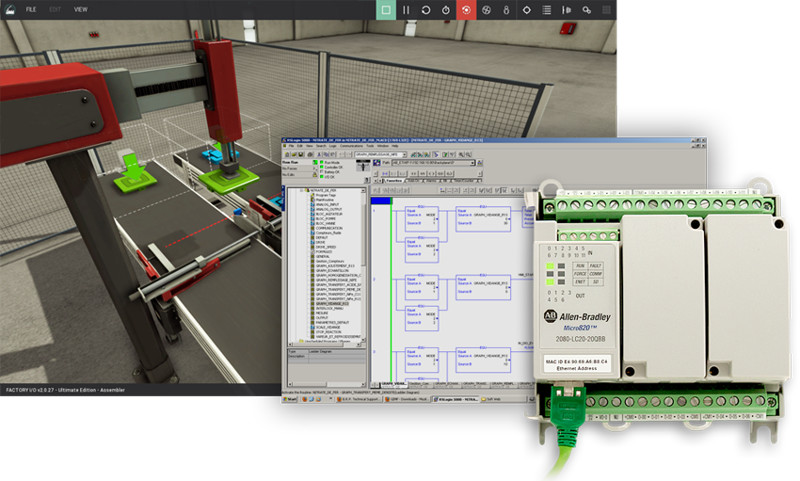Open the RSLogix 5000 taskbar item
This screenshot has width=800, height=481.
pyautogui.click(x=456, y=399)
